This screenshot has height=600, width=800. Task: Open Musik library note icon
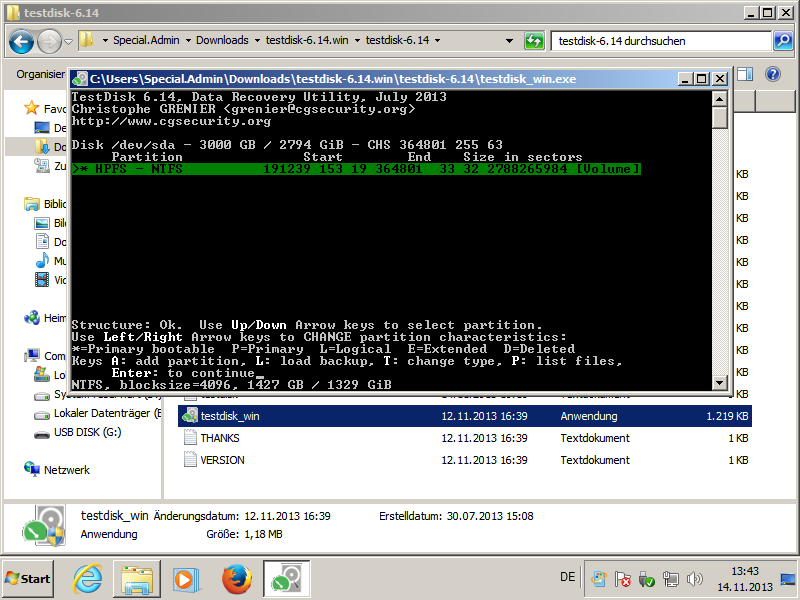pos(42,260)
